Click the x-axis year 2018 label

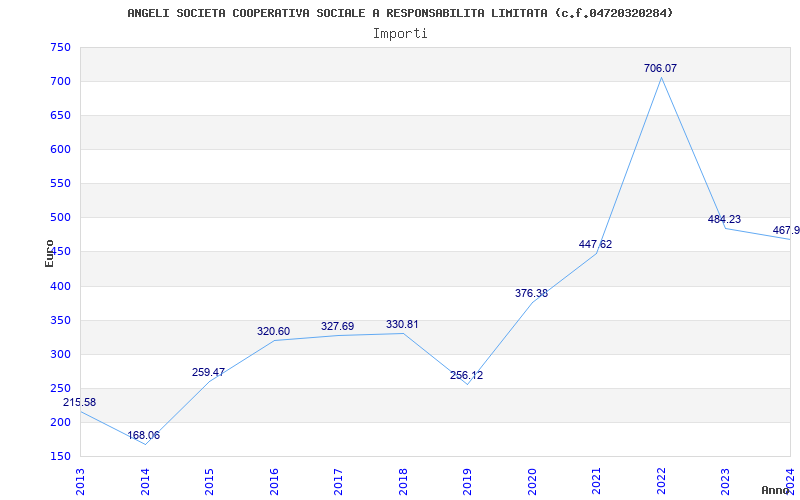(x=403, y=481)
